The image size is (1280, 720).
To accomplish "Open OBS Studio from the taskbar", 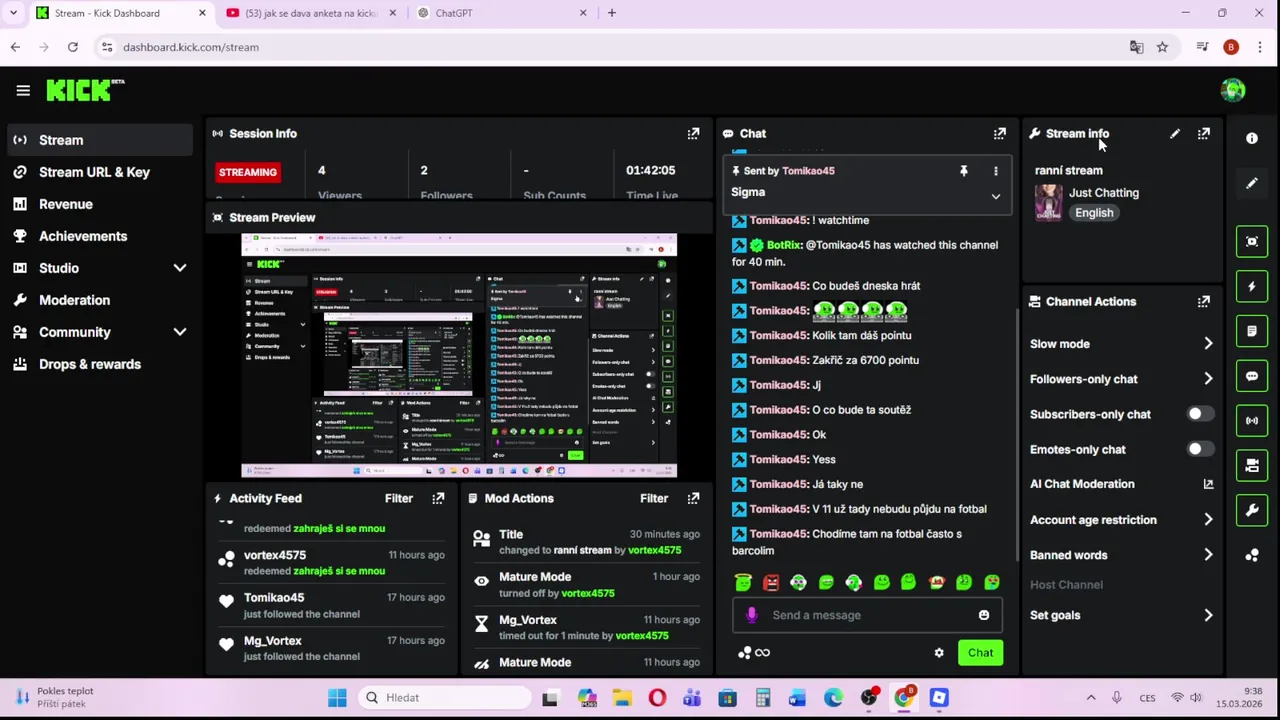I will click(x=868, y=698).
